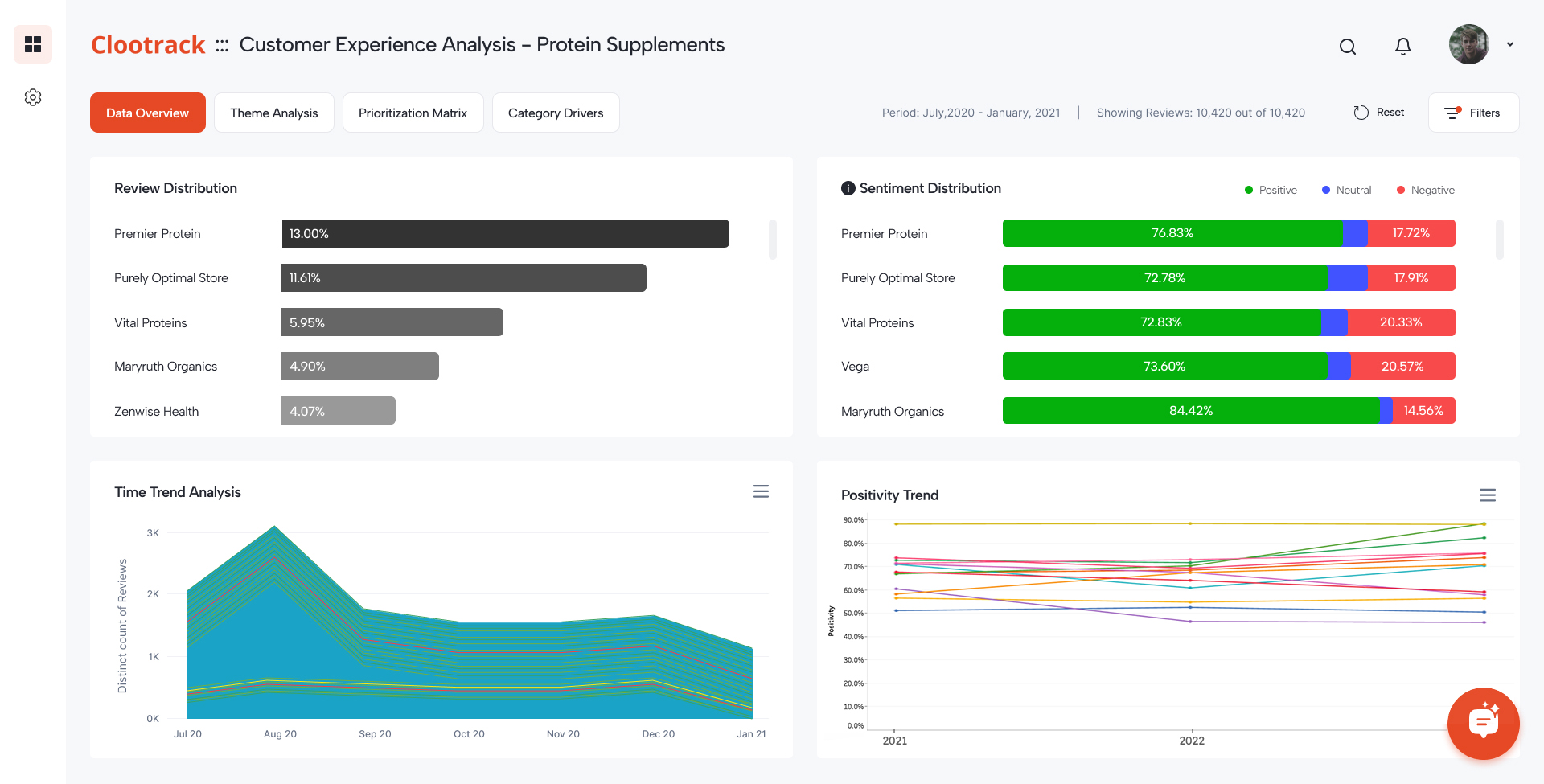Click Premier Protein 13.00% review bar

click(505, 234)
